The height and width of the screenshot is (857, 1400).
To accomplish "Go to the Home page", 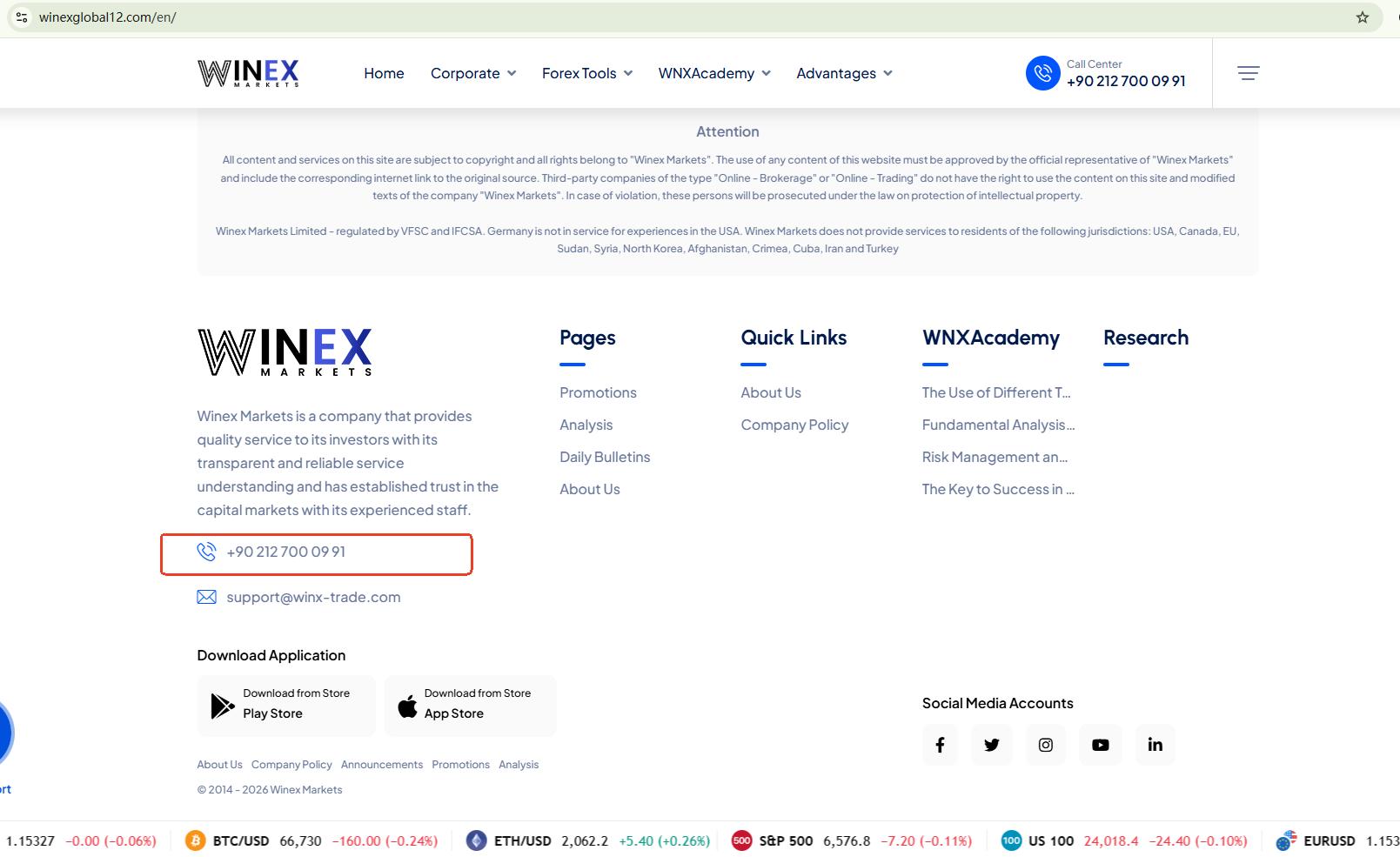I will coord(384,73).
